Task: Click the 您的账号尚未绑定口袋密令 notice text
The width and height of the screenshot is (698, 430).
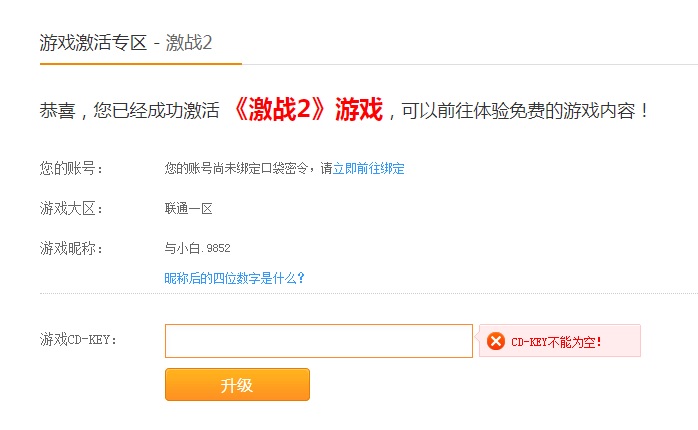Action: click(x=236, y=169)
